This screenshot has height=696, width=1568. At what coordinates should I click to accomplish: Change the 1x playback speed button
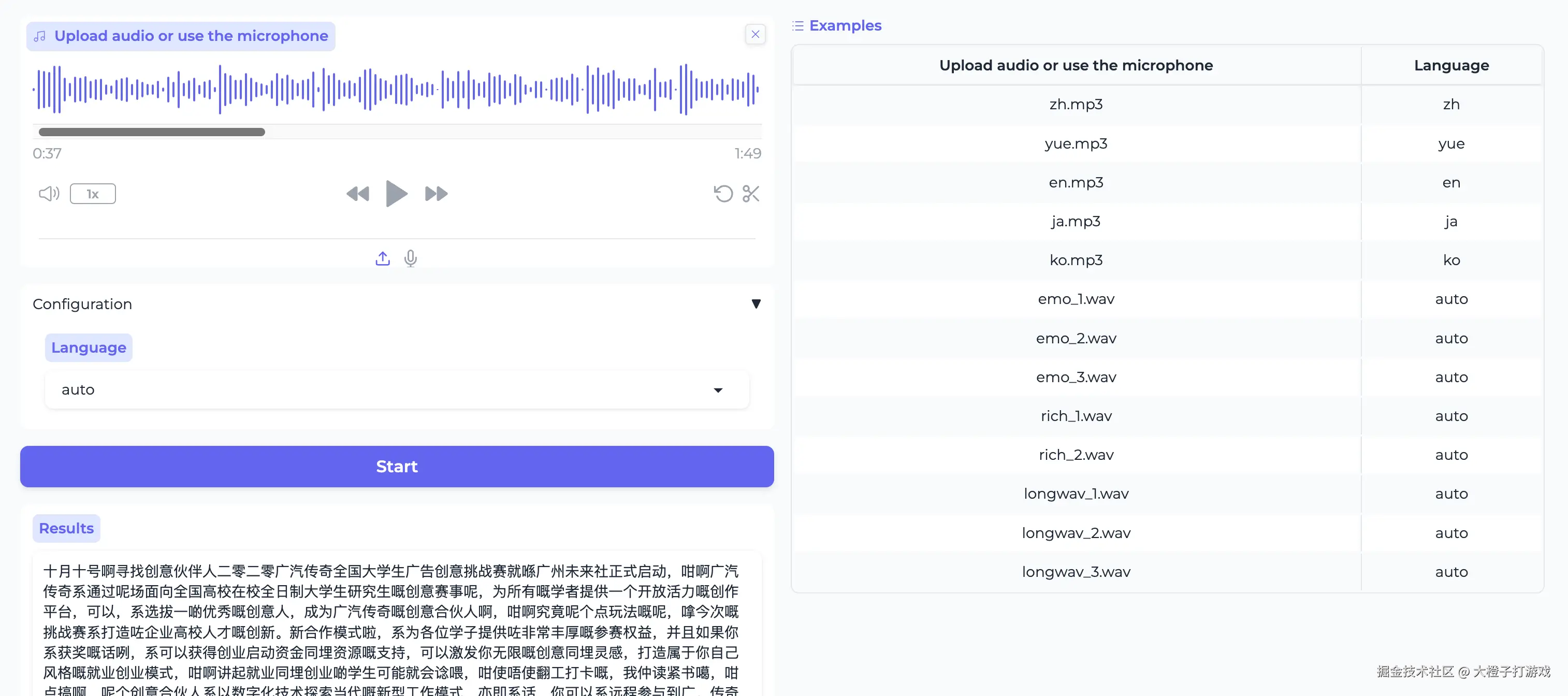click(x=93, y=194)
